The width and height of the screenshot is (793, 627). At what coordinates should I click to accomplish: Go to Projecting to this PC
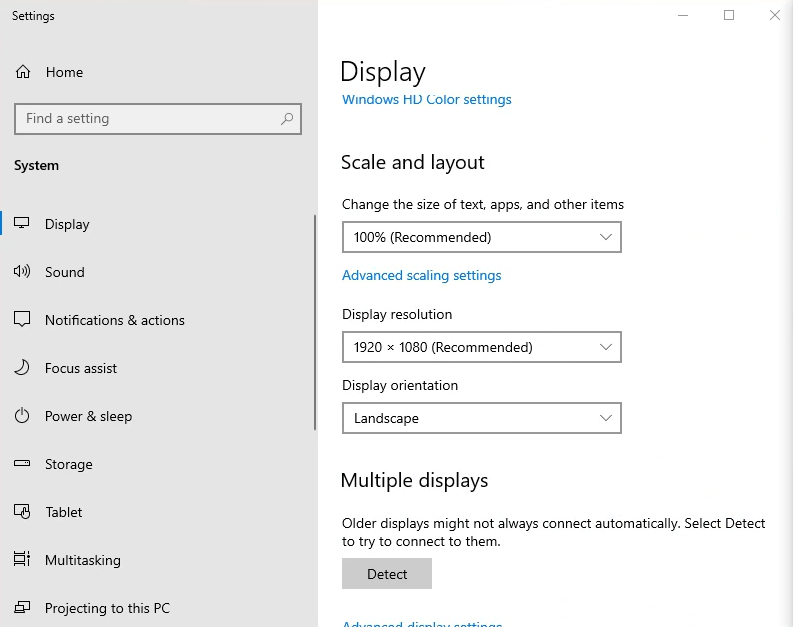pyautogui.click(x=107, y=608)
